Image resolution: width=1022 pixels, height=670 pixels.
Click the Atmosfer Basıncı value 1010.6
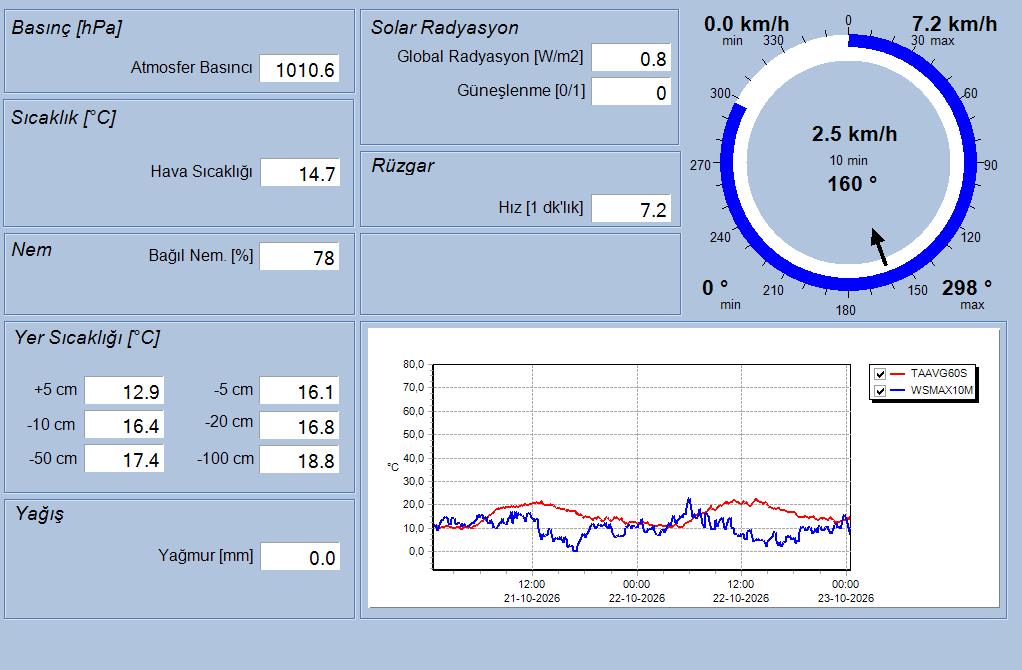299,69
